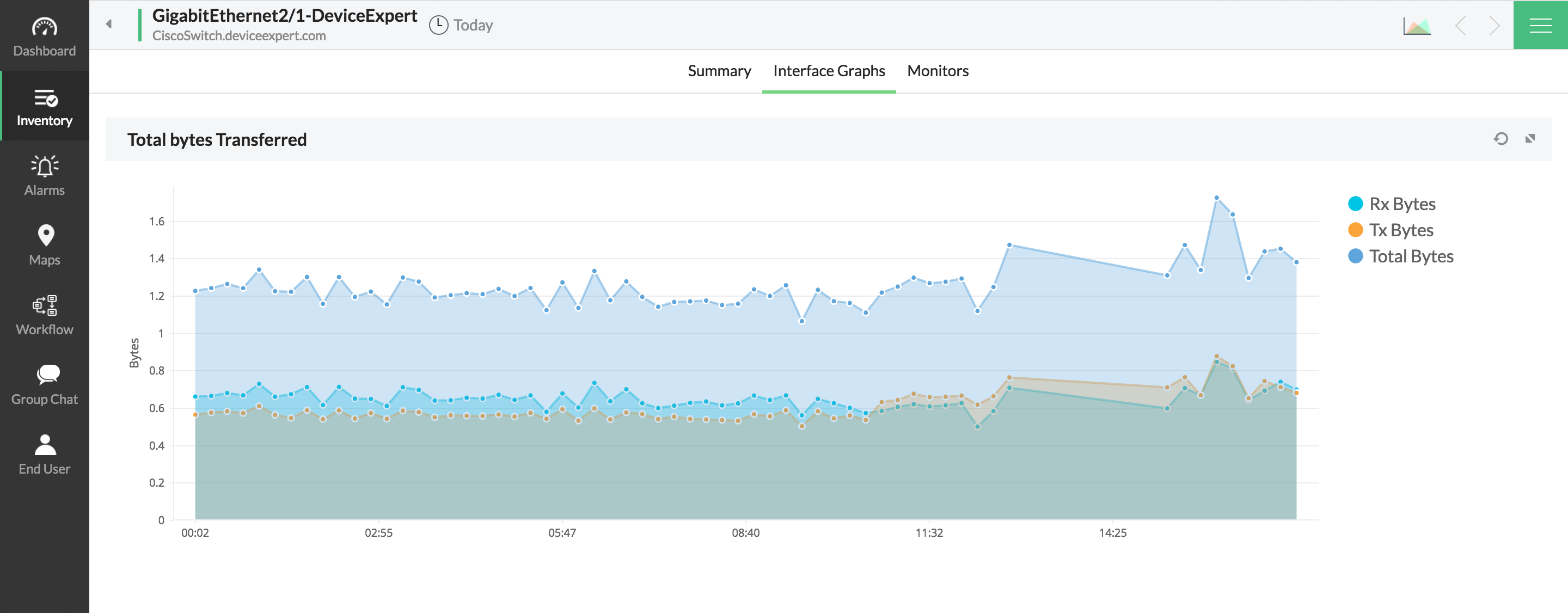Image resolution: width=1568 pixels, height=613 pixels.
Task: Click the area chart icon in header
Action: [x=1417, y=26]
